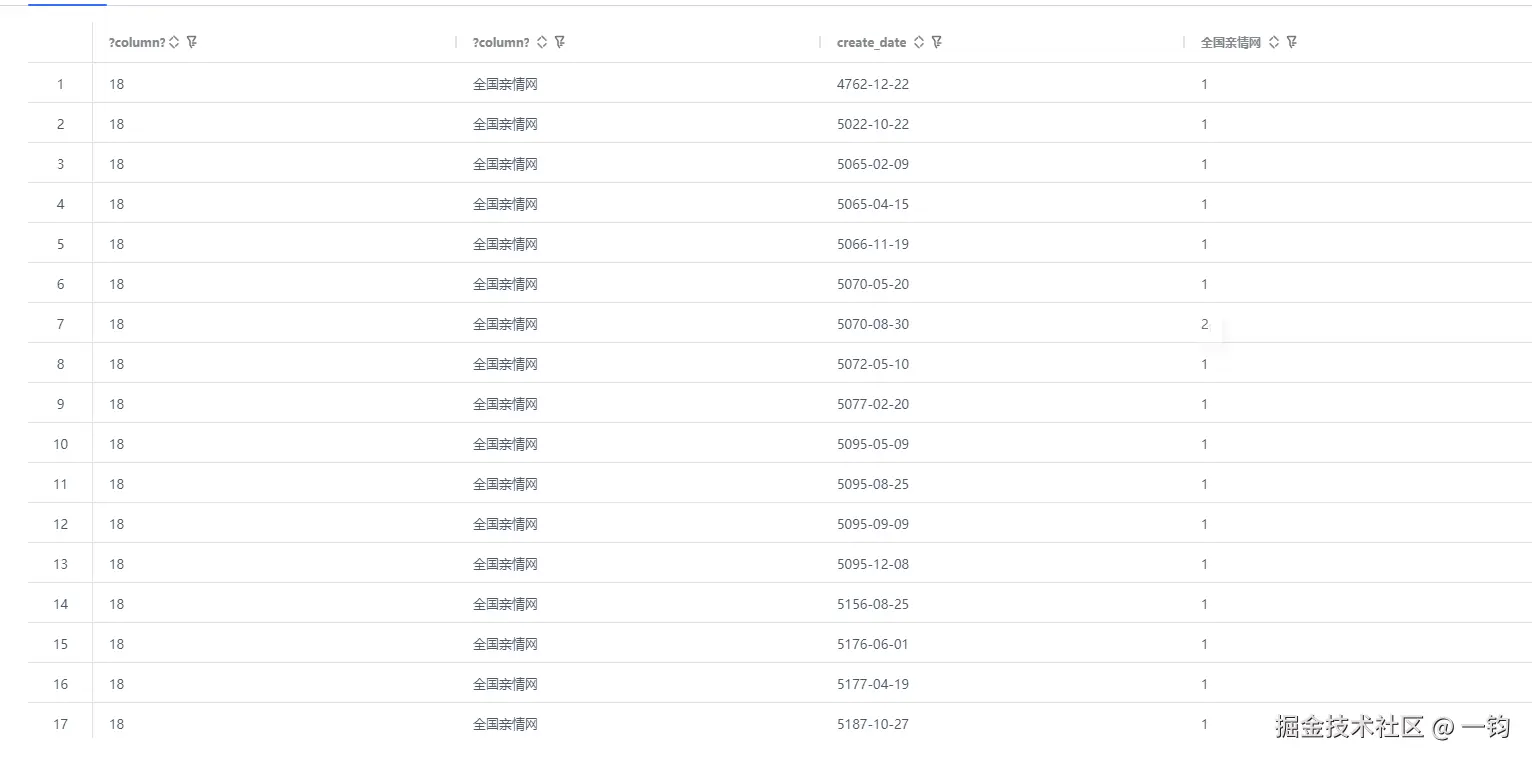Sort using the 全国亲情网 sort arrows

coord(1273,41)
